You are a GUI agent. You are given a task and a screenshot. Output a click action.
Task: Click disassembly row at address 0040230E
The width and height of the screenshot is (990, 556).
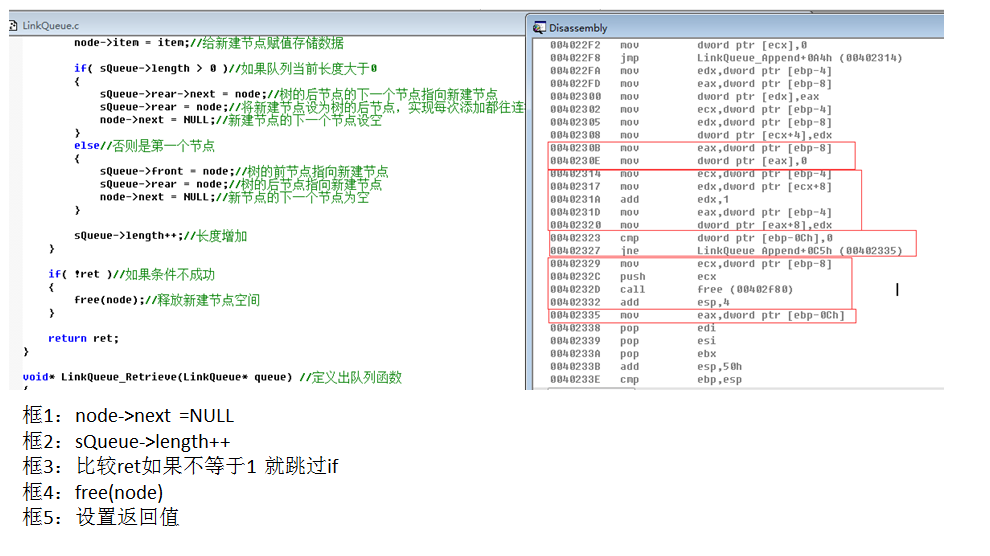pos(678,161)
